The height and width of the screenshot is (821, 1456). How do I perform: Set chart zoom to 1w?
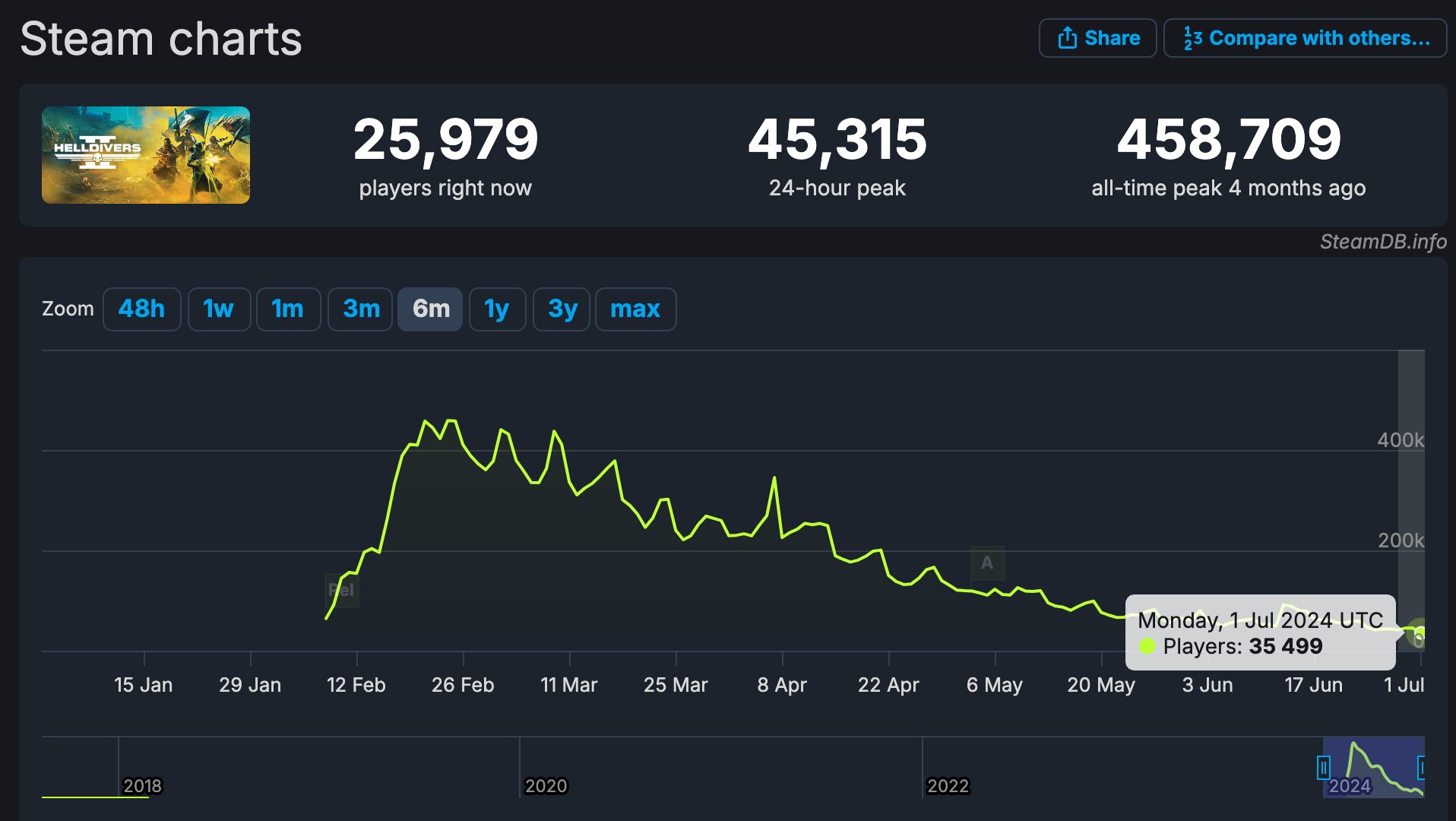pyautogui.click(x=219, y=309)
